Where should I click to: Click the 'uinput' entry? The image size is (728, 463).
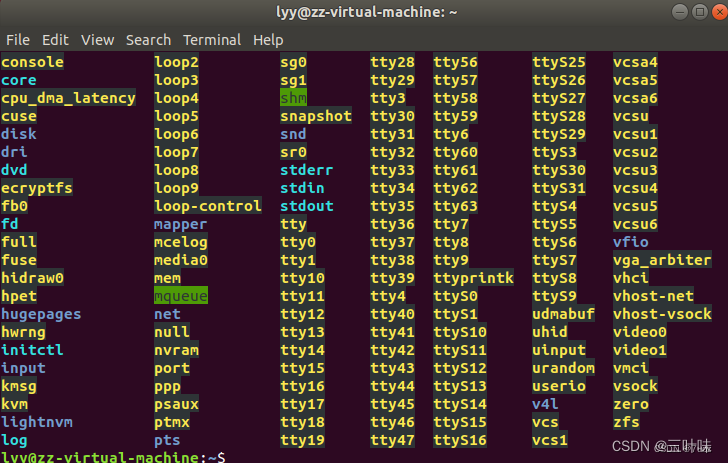pos(559,350)
